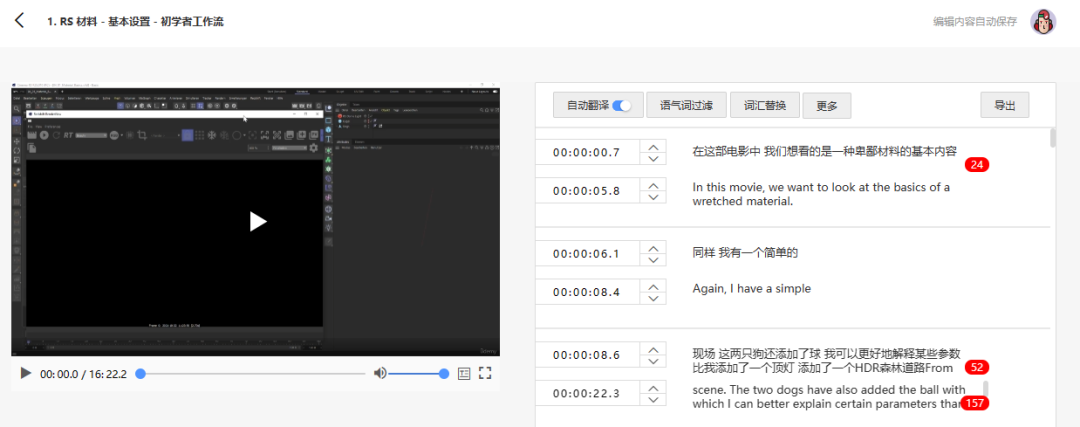Screen dimensions: 1080x427
Task: Open the user avatar menu
Action: (x=1043, y=22)
